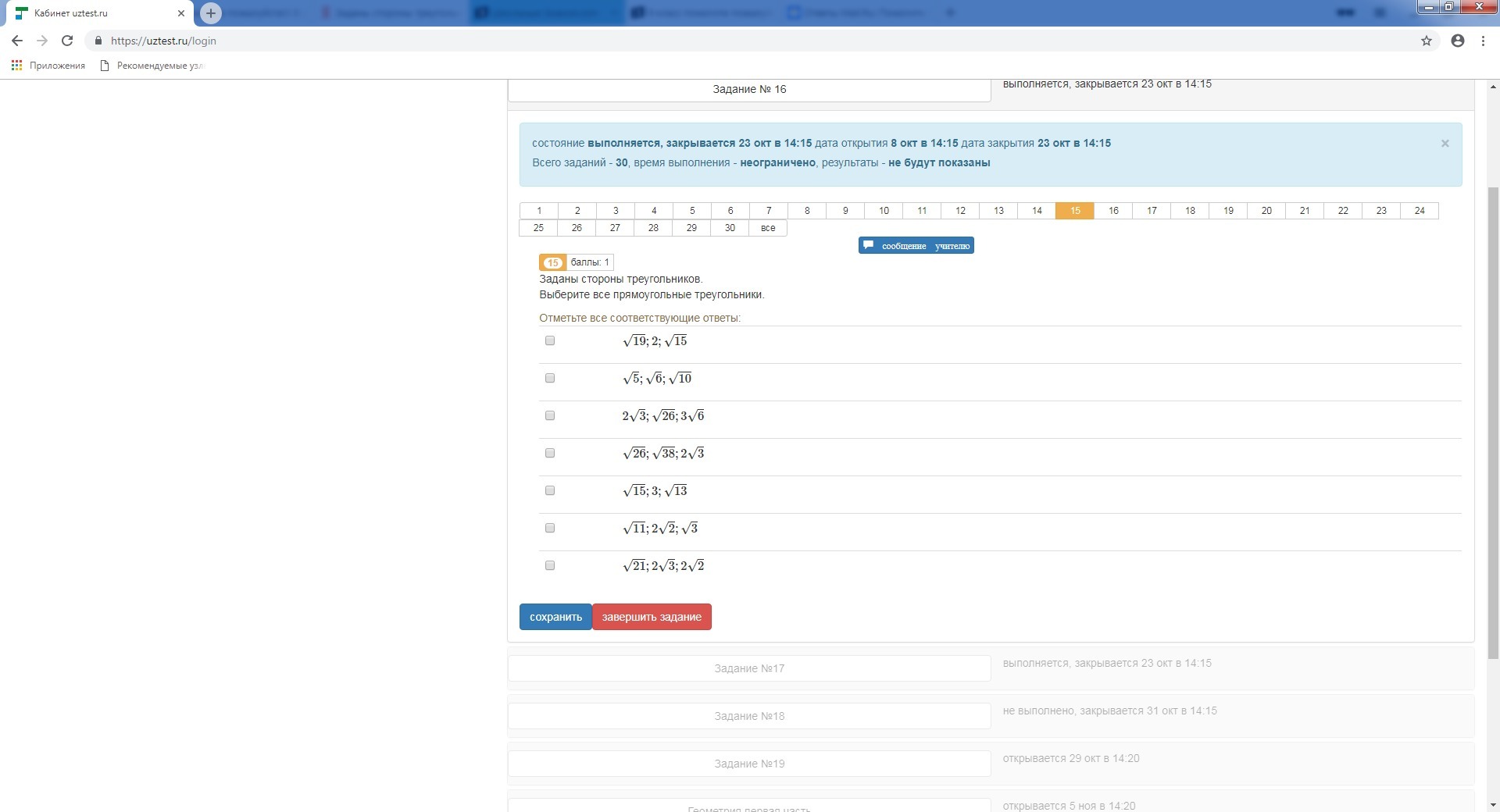
Task: Collapse the Задание № 16 header
Action: pos(748,90)
